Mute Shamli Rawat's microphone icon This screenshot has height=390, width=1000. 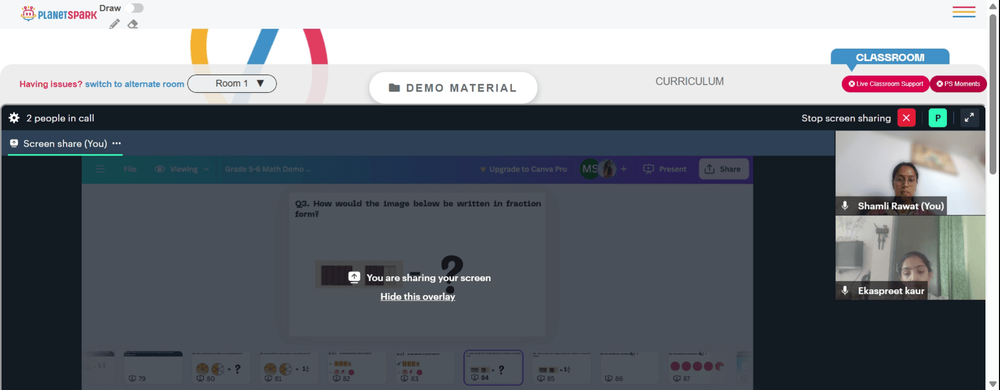[x=845, y=206]
